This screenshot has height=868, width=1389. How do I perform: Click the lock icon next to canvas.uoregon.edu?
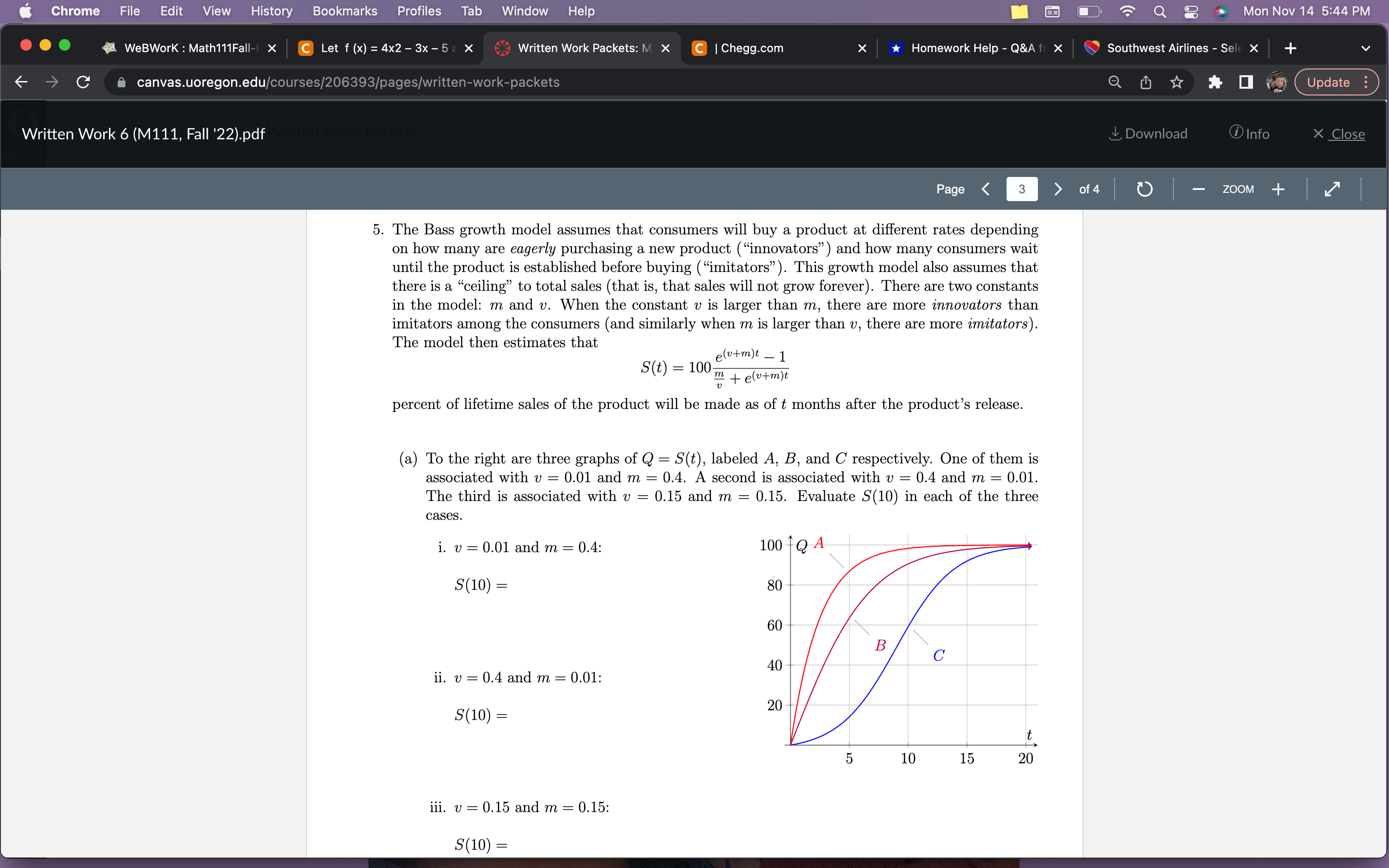click(x=121, y=82)
